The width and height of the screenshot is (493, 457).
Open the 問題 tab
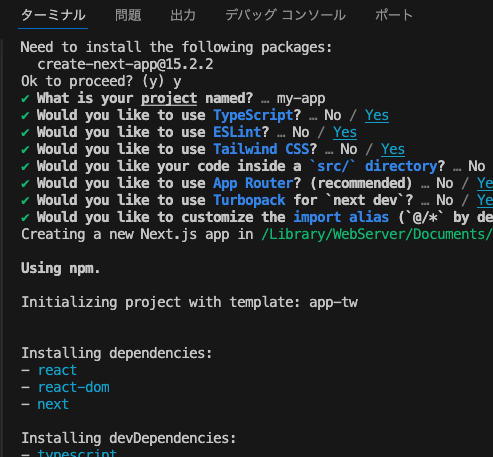128,15
